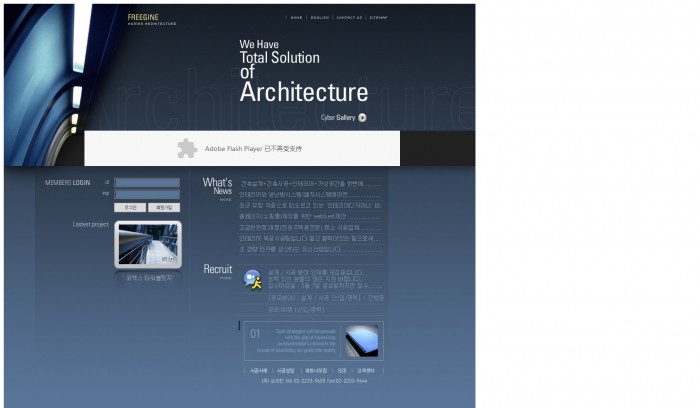Focus the members login password field
The width and height of the screenshot is (700, 408).
point(147,194)
